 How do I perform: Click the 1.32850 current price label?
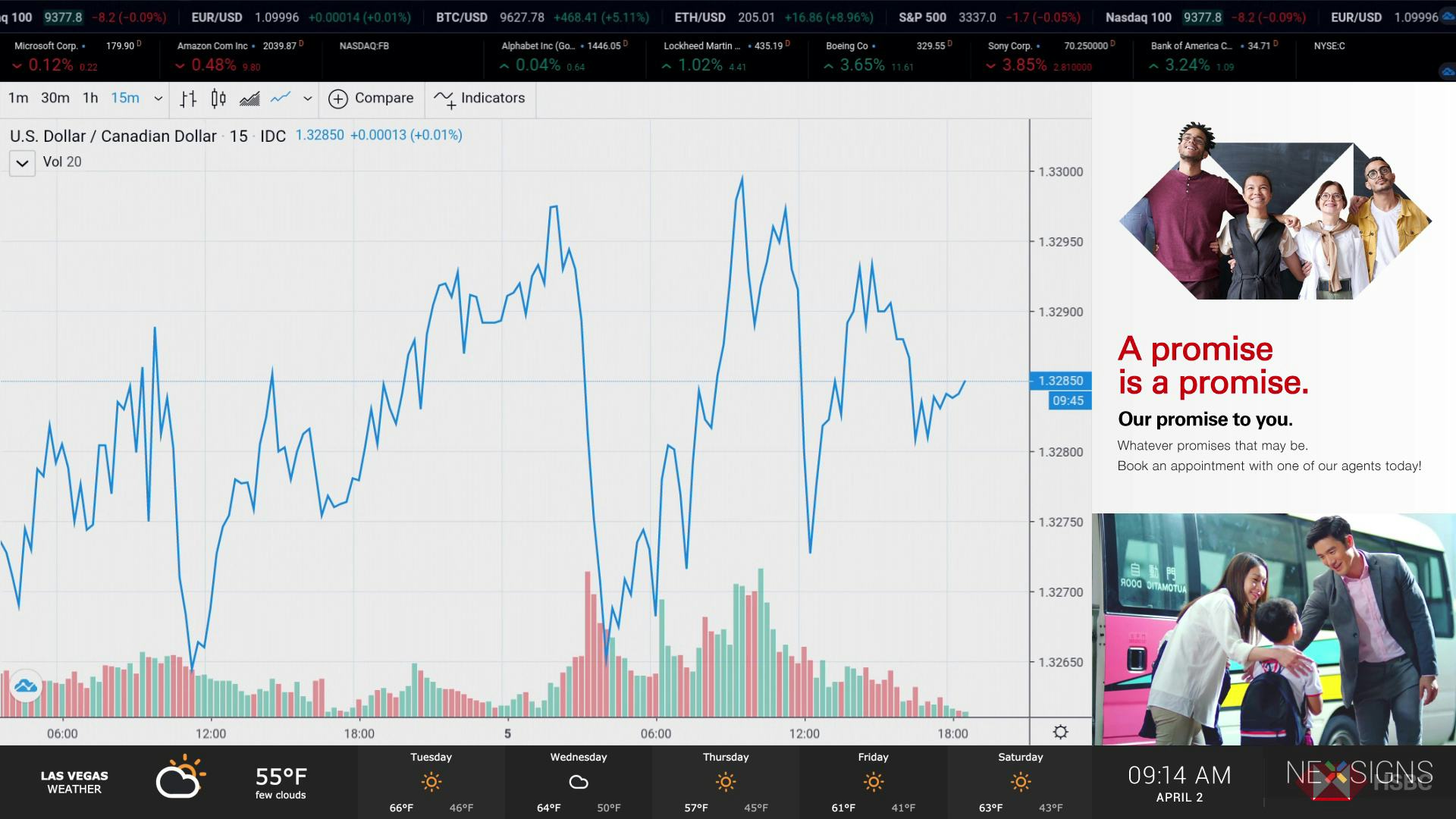(x=1060, y=381)
